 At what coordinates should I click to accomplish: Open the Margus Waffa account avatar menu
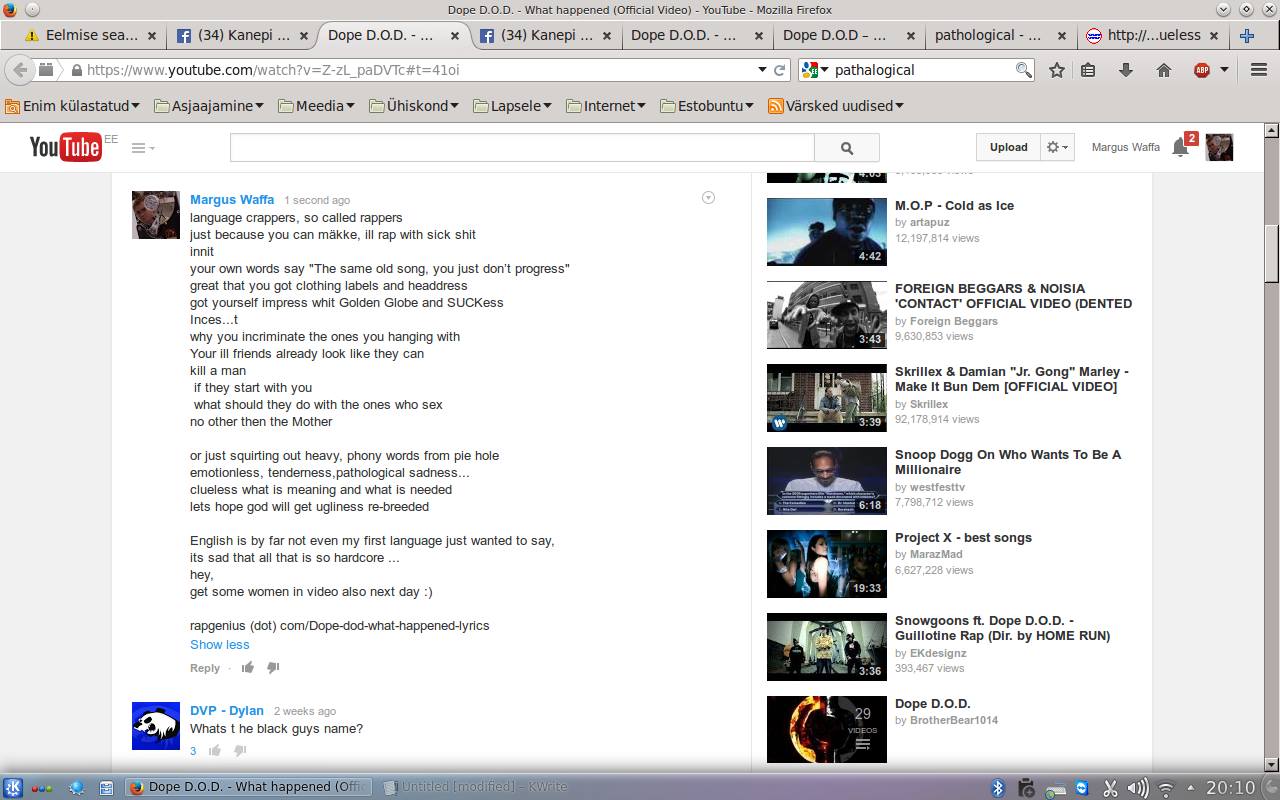1219,147
